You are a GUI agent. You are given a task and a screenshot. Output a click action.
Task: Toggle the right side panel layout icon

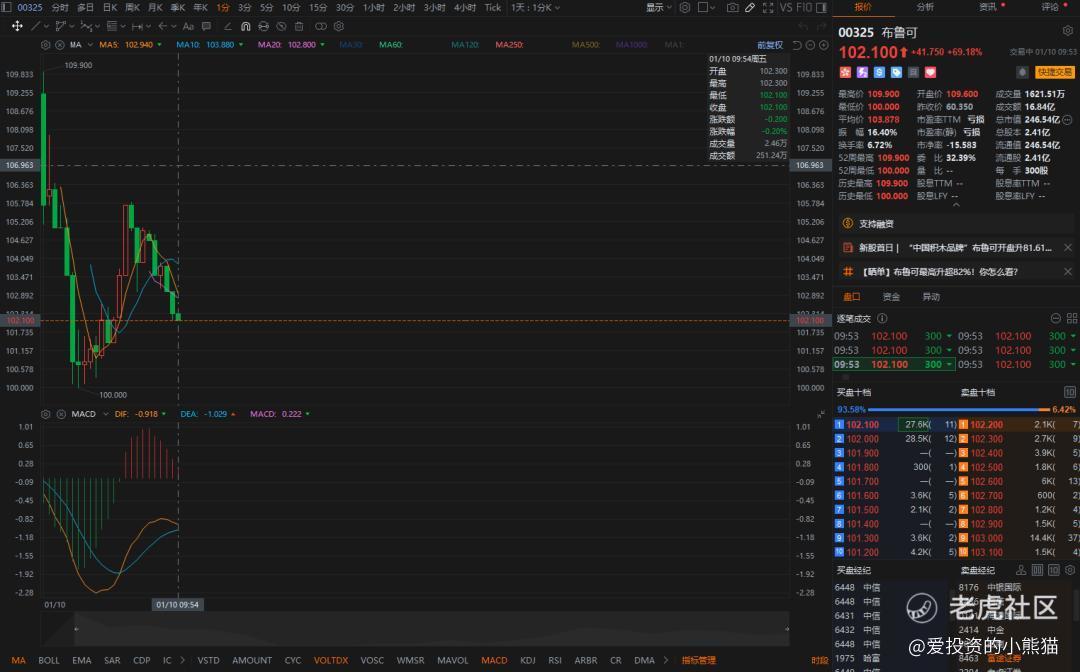(821, 7)
